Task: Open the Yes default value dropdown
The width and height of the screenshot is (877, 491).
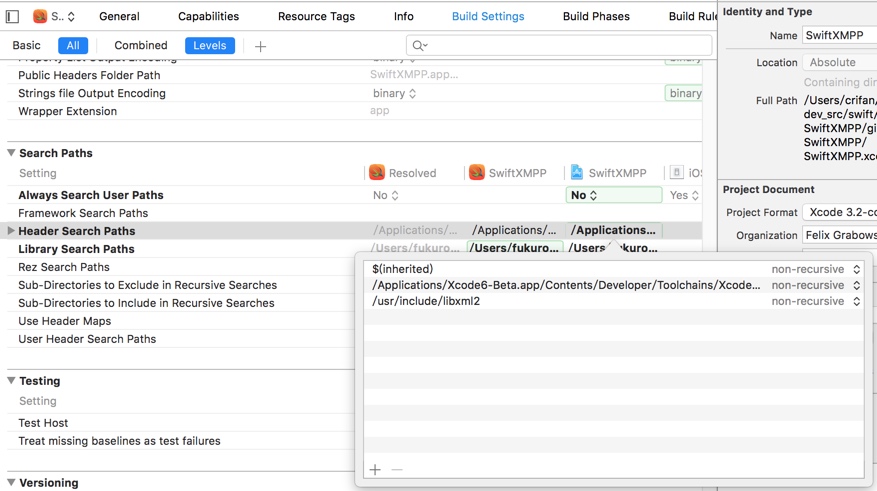Action: [683, 195]
